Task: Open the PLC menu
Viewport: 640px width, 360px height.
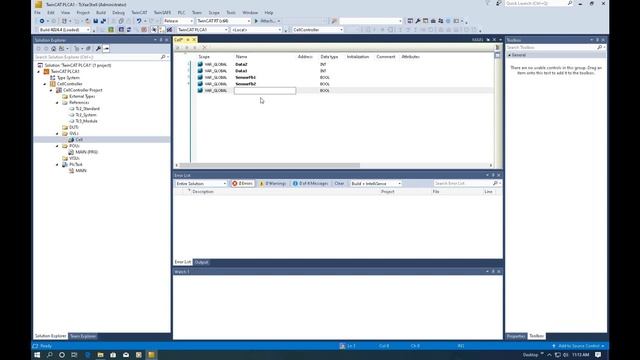Action: tap(181, 13)
